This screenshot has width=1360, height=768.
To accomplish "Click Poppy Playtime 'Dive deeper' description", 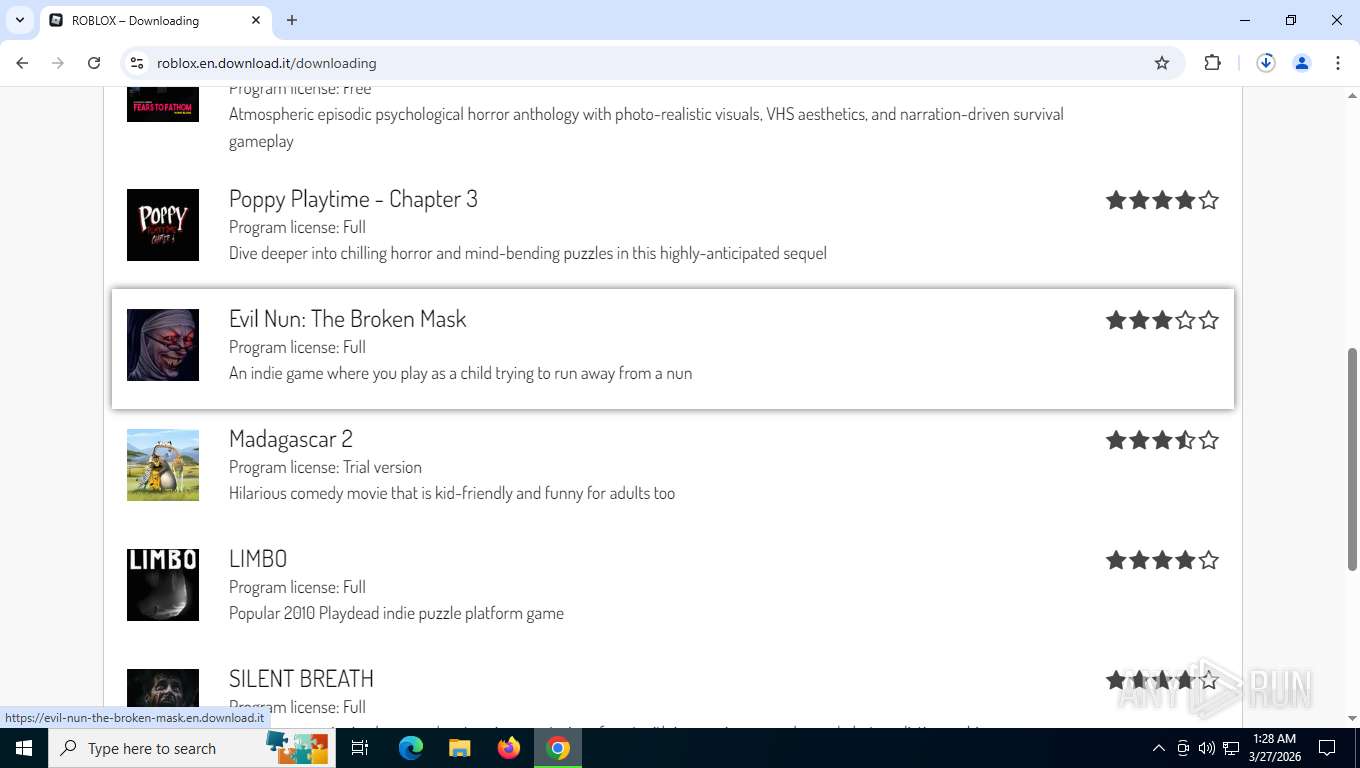I will [528, 253].
